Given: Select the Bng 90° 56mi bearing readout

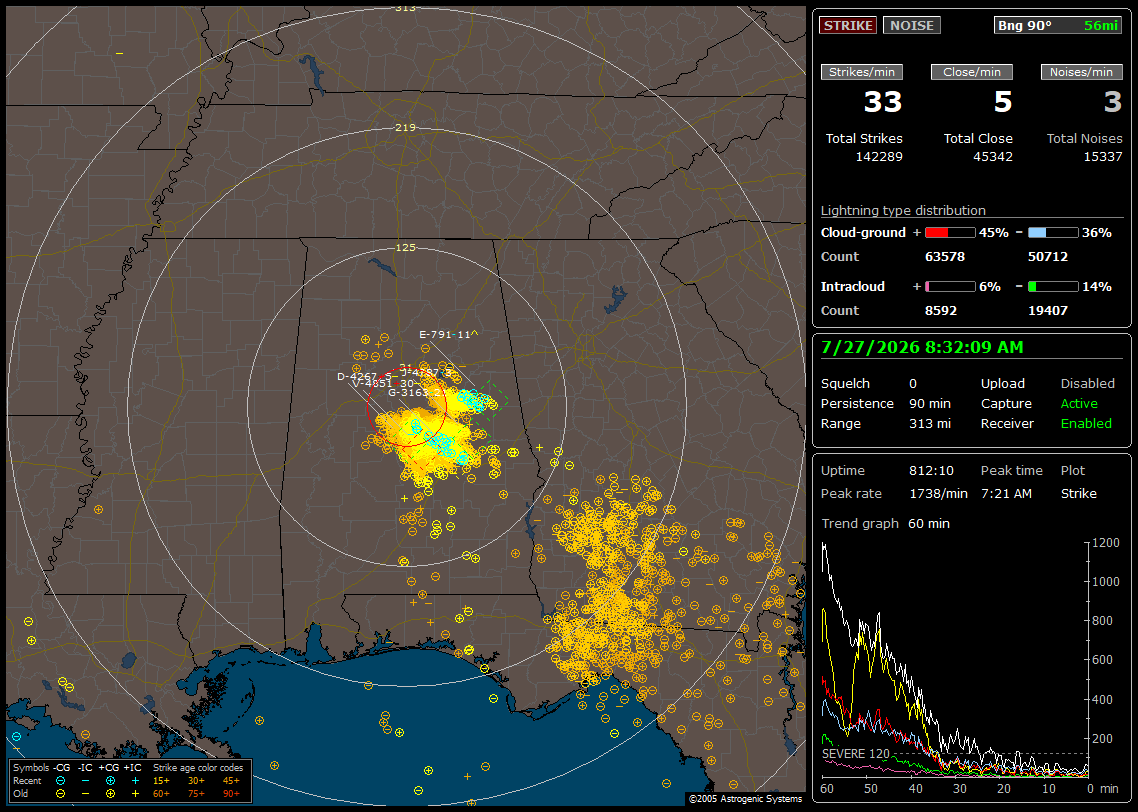Looking at the screenshot, I should (1058, 25).
